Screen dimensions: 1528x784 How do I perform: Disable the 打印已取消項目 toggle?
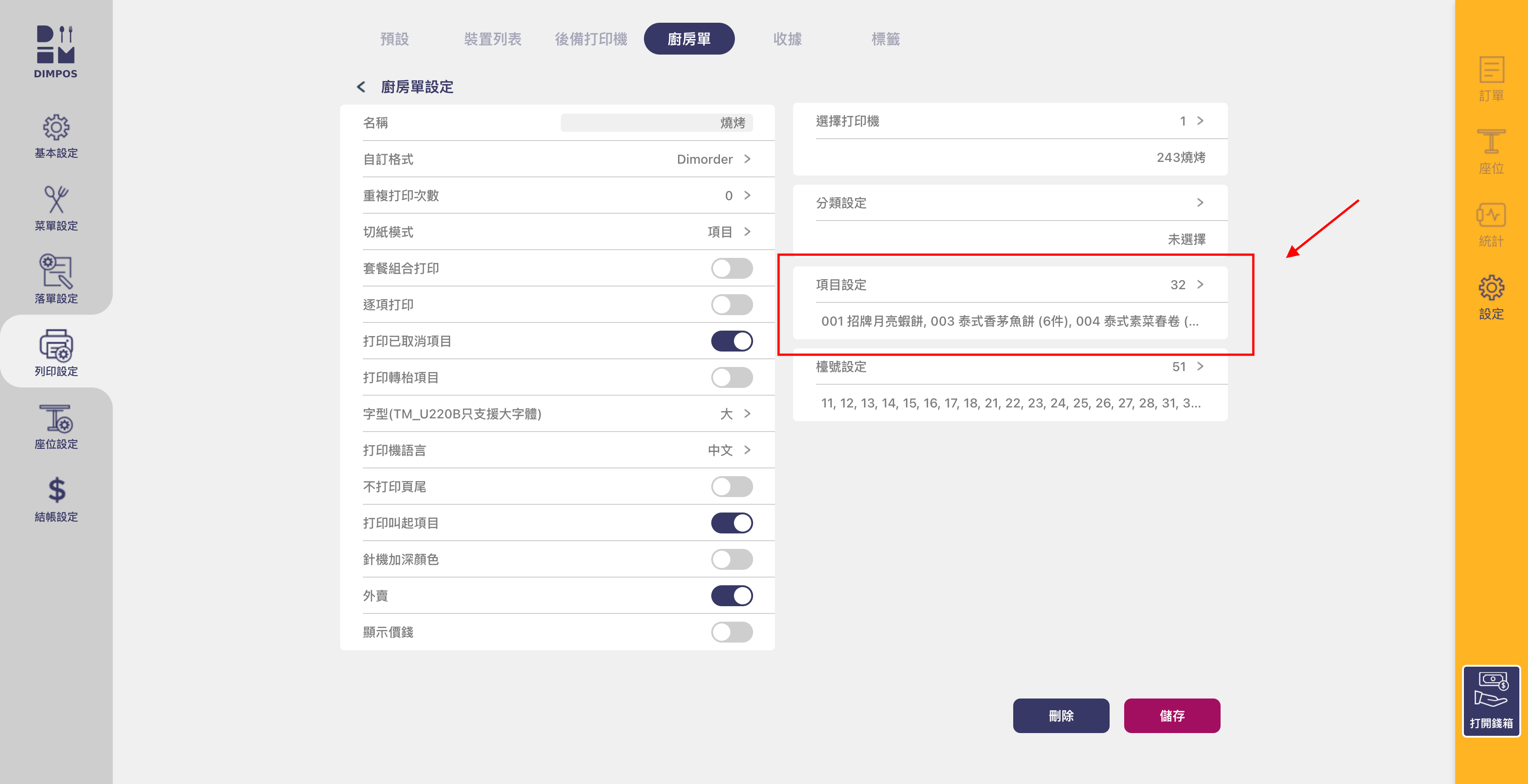point(731,341)
